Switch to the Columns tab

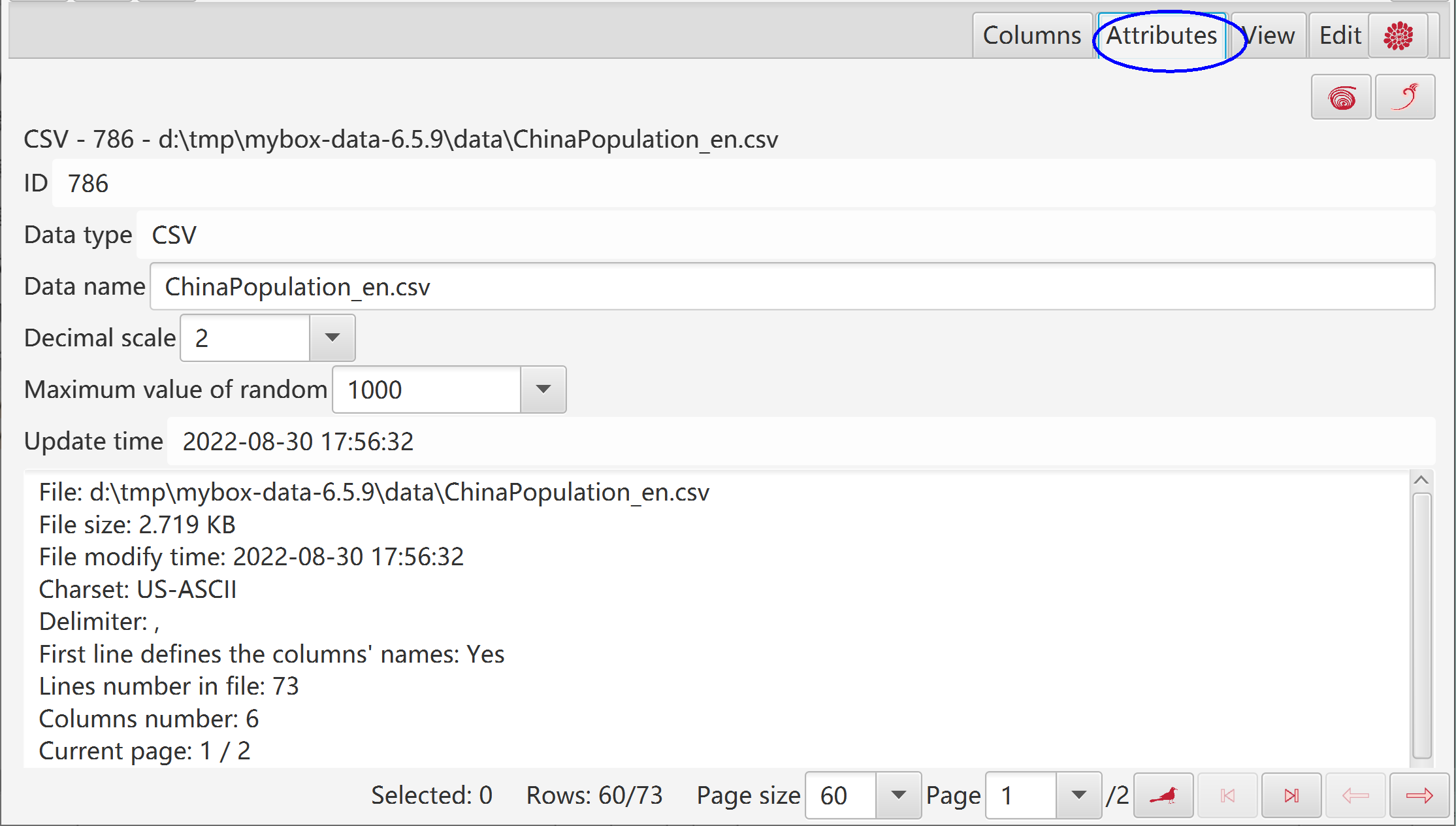1032,36
